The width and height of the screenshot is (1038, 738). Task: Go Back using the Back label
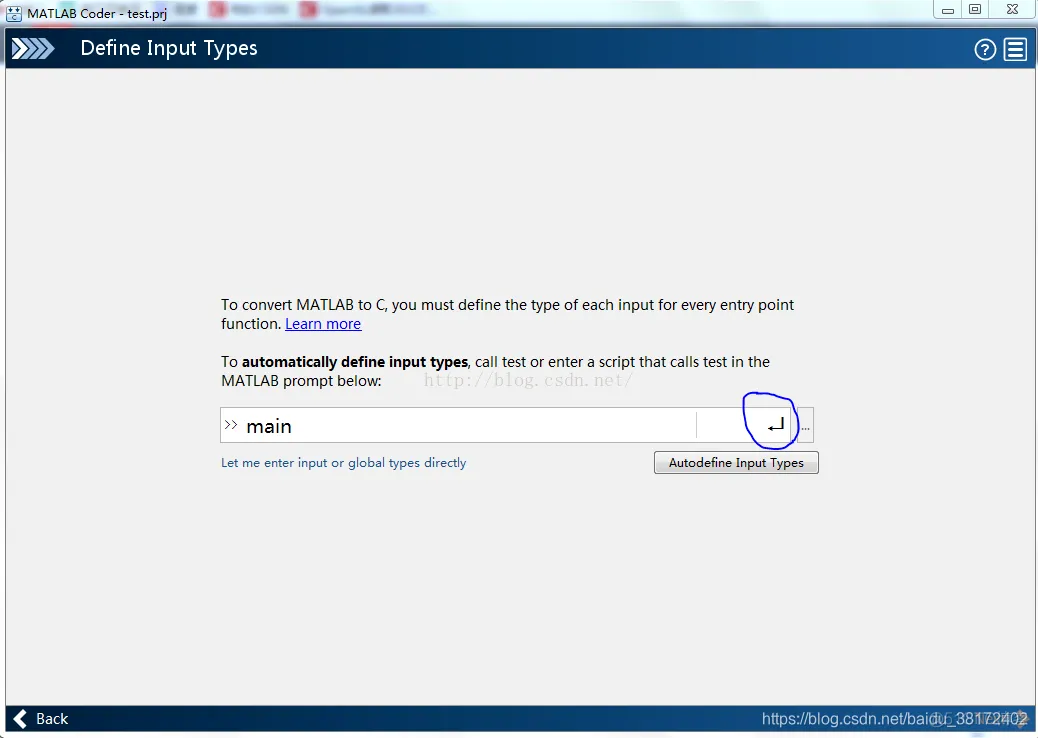pos(52,718)
